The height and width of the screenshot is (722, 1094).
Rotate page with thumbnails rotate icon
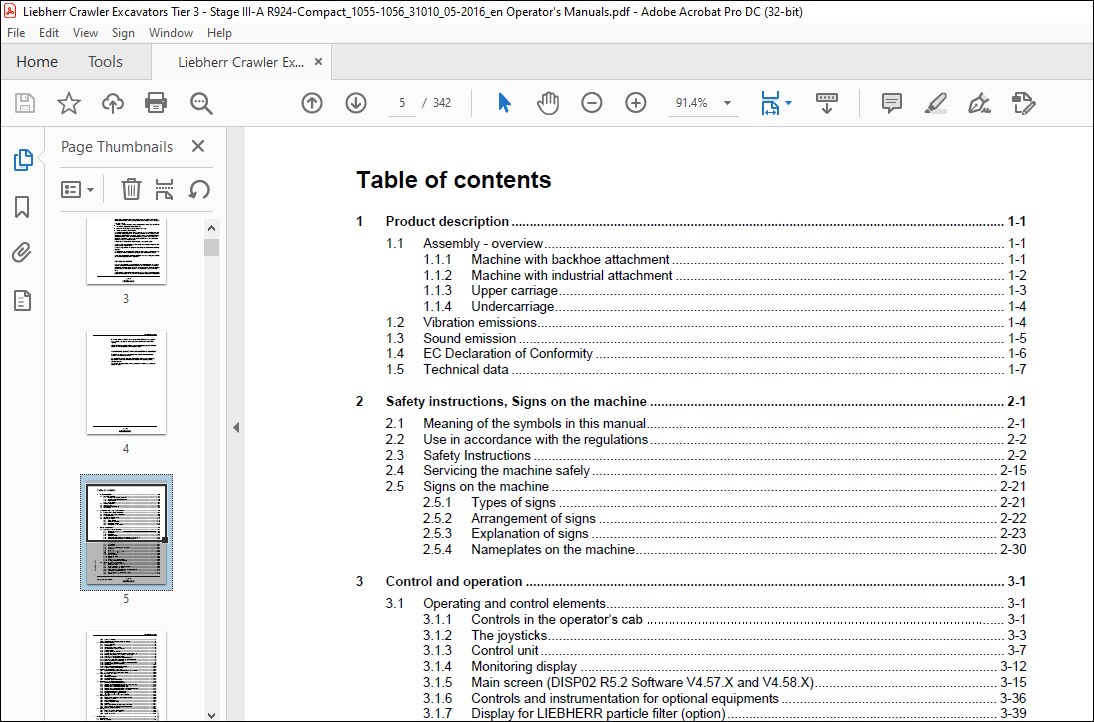199,189
